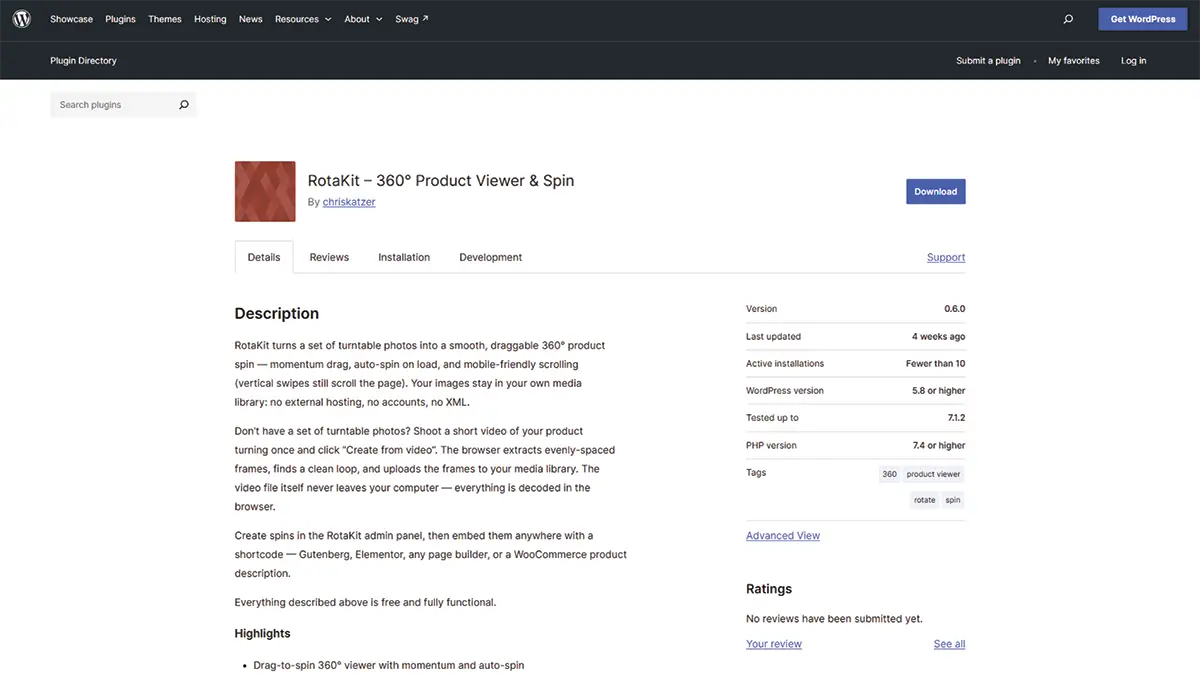Screen dimensions: 1200x675
Task: Open author chriskatzer profile link
Action: point(349,202)
